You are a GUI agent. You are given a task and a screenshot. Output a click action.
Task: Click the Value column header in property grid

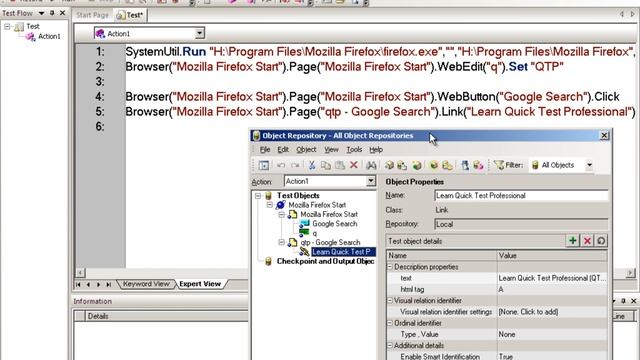click(552, 256)
